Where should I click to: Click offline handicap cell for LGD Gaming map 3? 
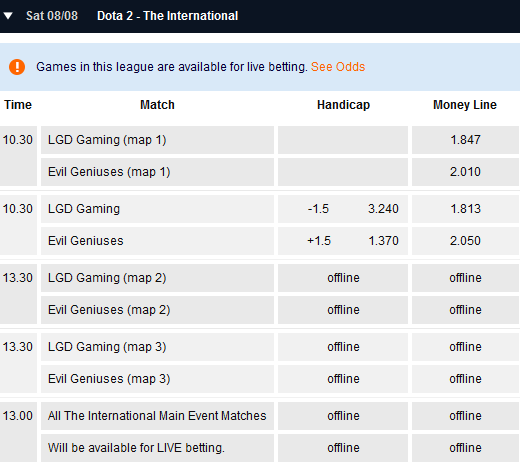(343, 347)
